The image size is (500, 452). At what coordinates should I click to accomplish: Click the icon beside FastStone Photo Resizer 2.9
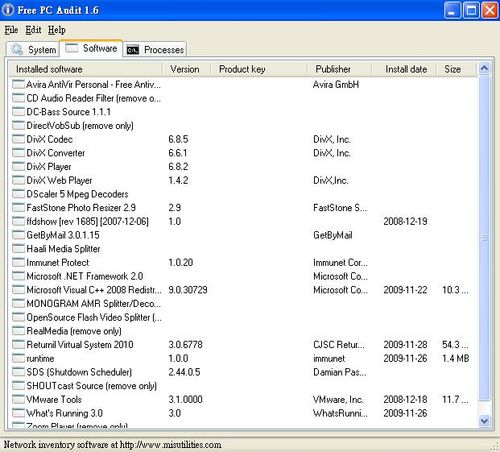point(18,207)
